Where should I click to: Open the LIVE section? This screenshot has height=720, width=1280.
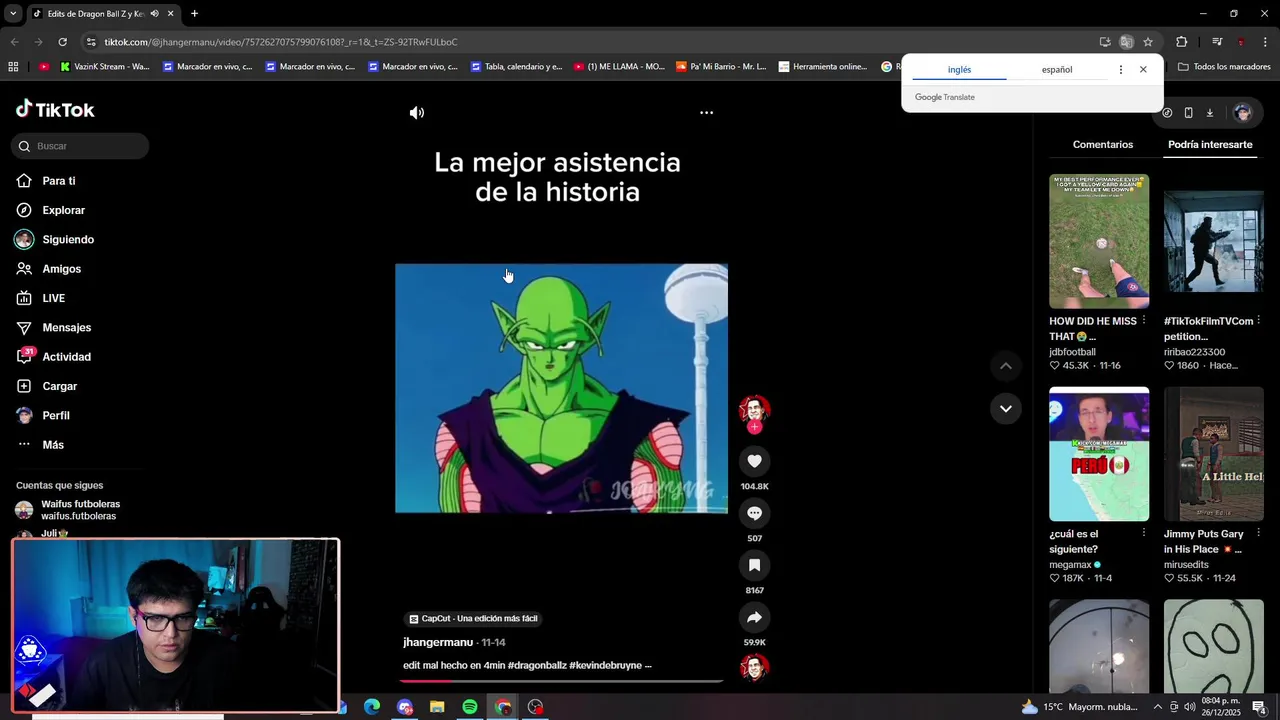coord(53,298)
